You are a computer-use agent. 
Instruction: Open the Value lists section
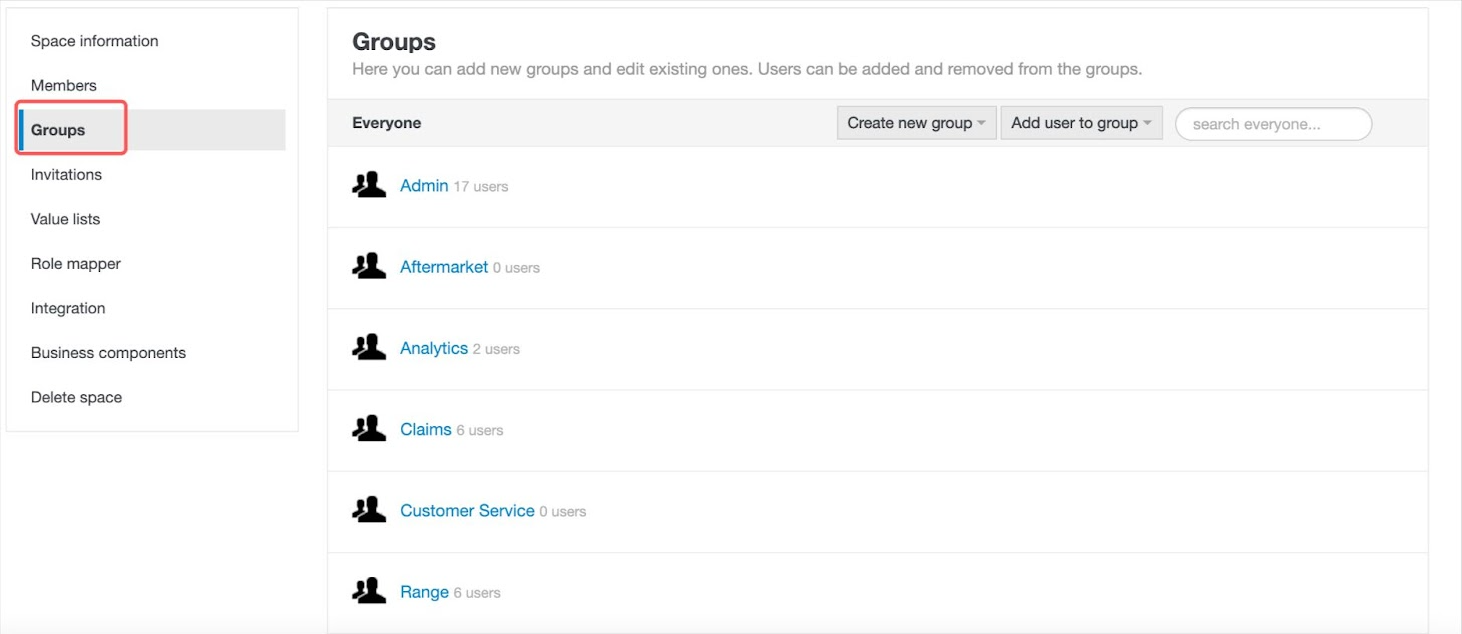65,219
